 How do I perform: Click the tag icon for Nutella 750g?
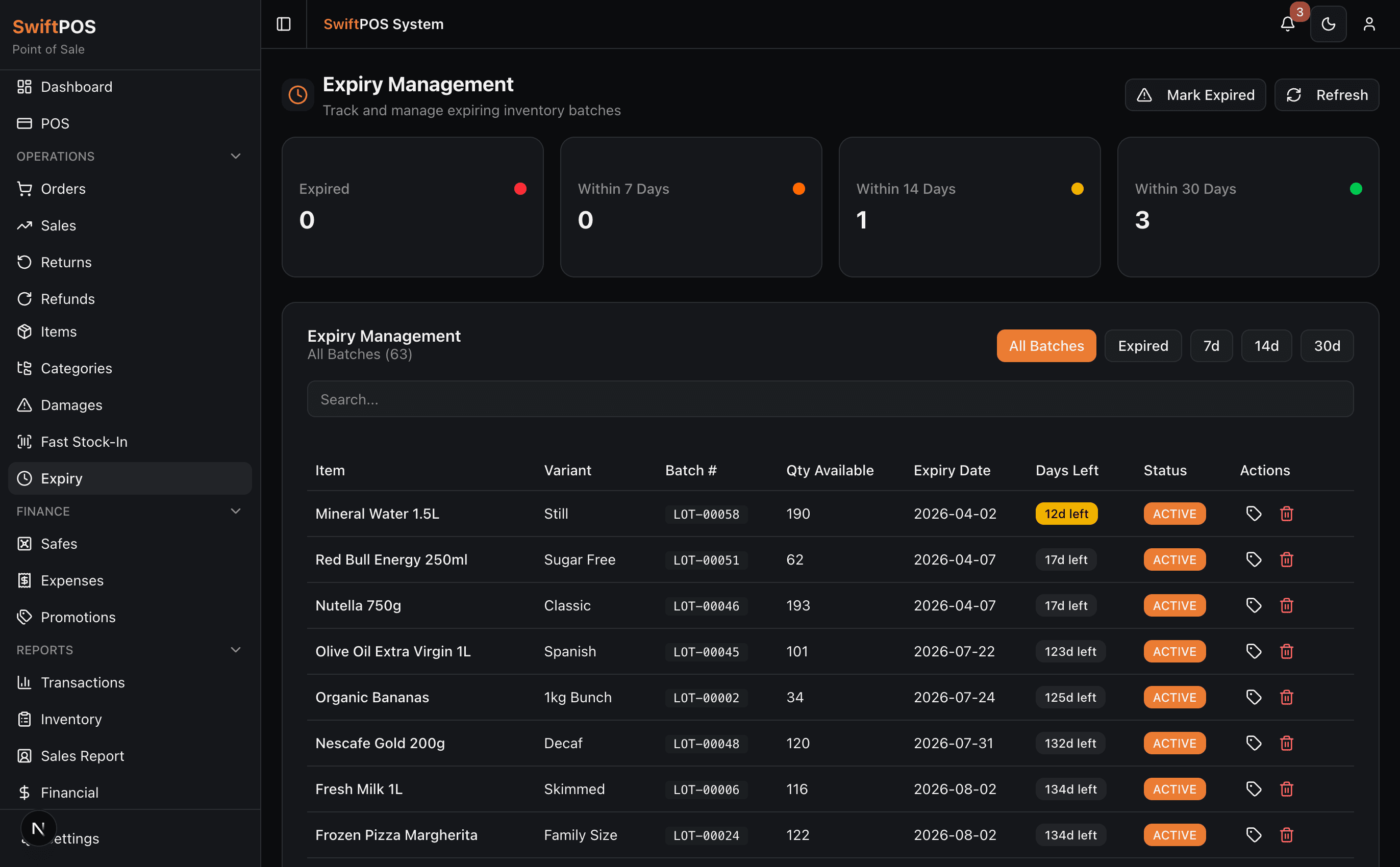pos(1253,605)
